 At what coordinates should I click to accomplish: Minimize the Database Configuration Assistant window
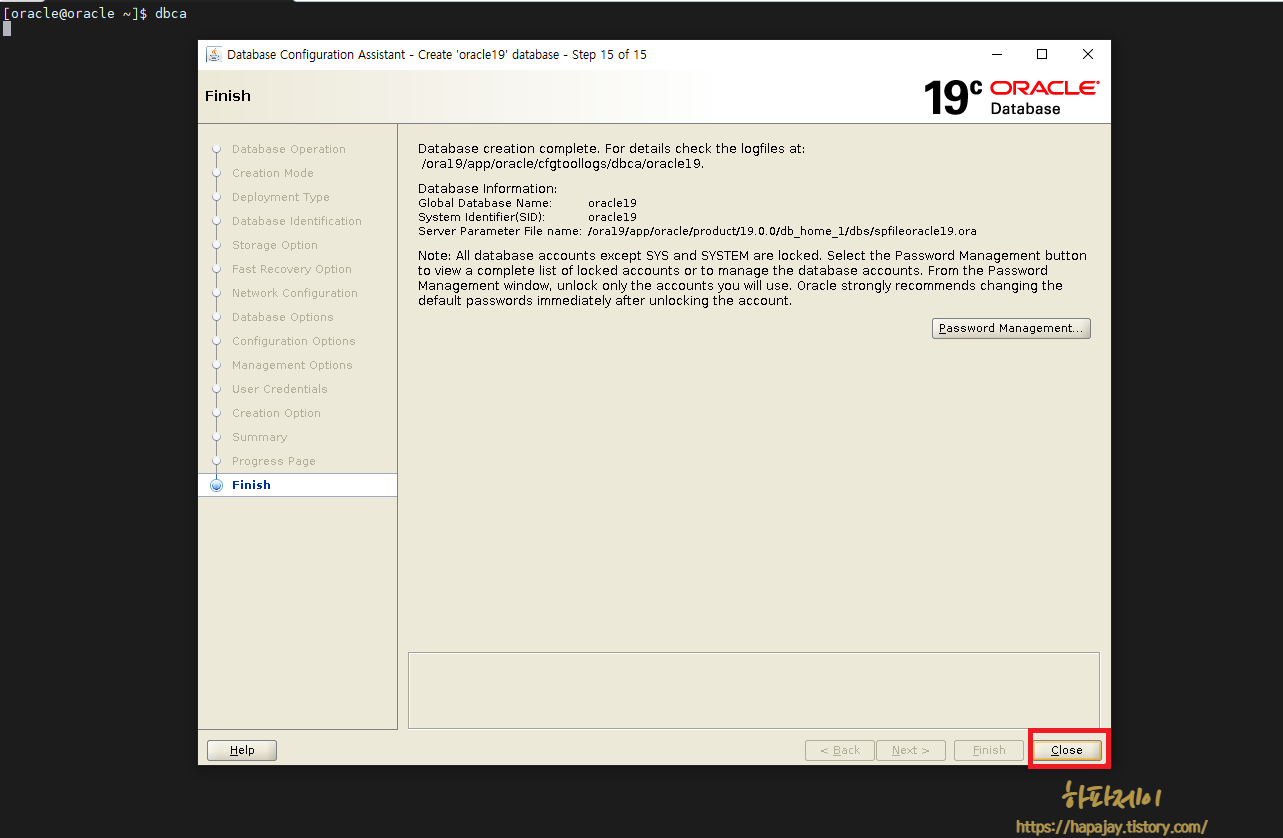click(x=996, y=54)
